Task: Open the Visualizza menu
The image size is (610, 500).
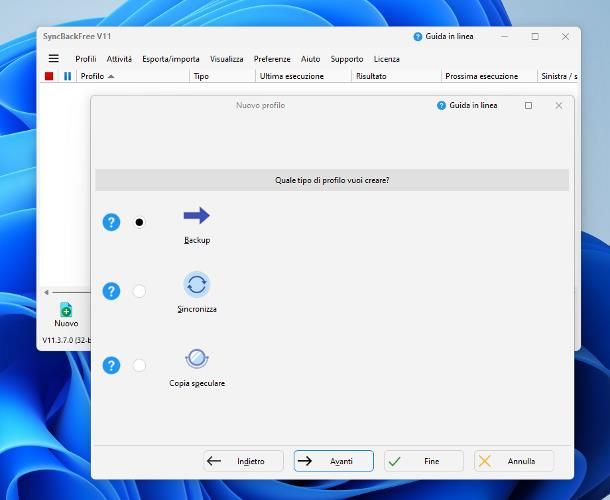Action: (227, 59)
